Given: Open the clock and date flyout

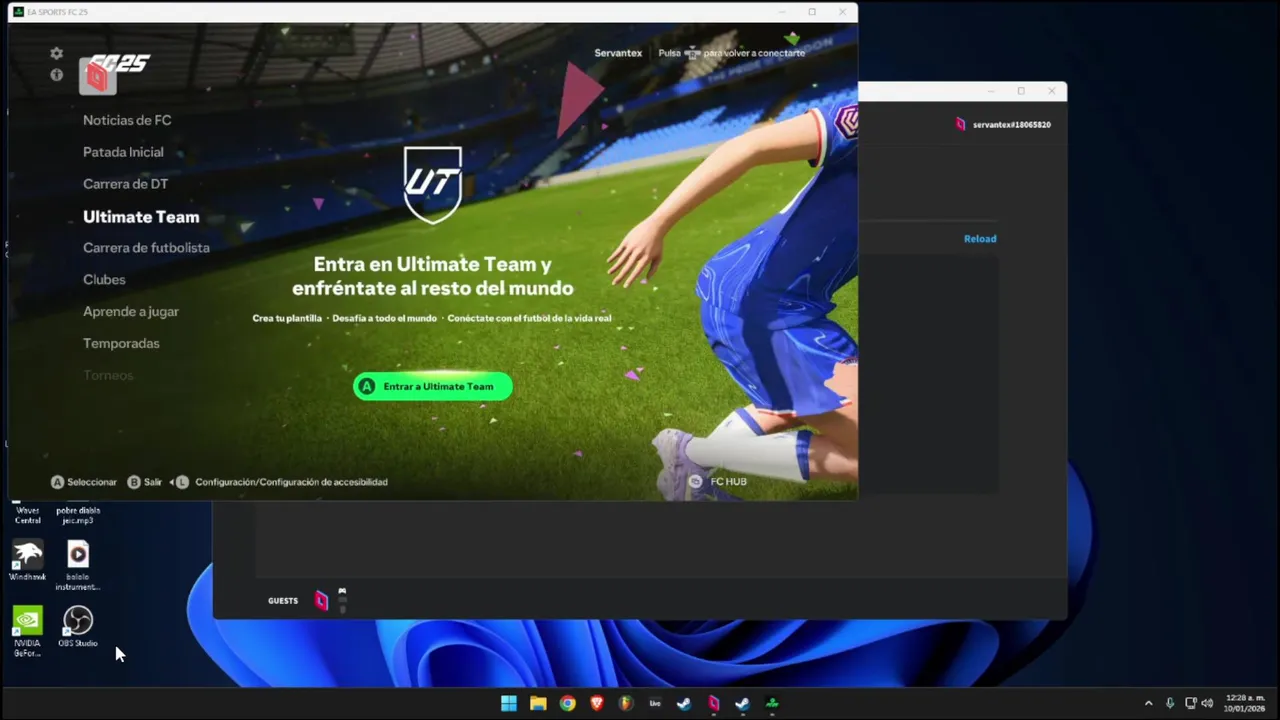Looking at the screenshot, I should 1245,703.
